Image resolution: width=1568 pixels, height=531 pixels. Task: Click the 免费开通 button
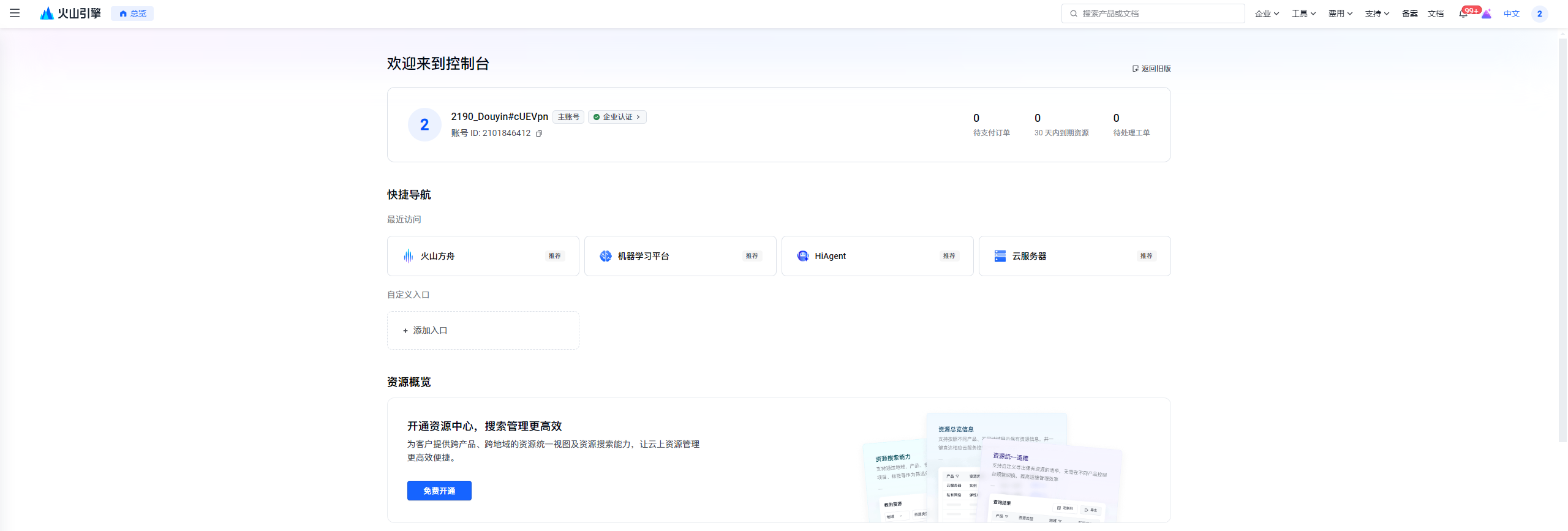(439, 491)
